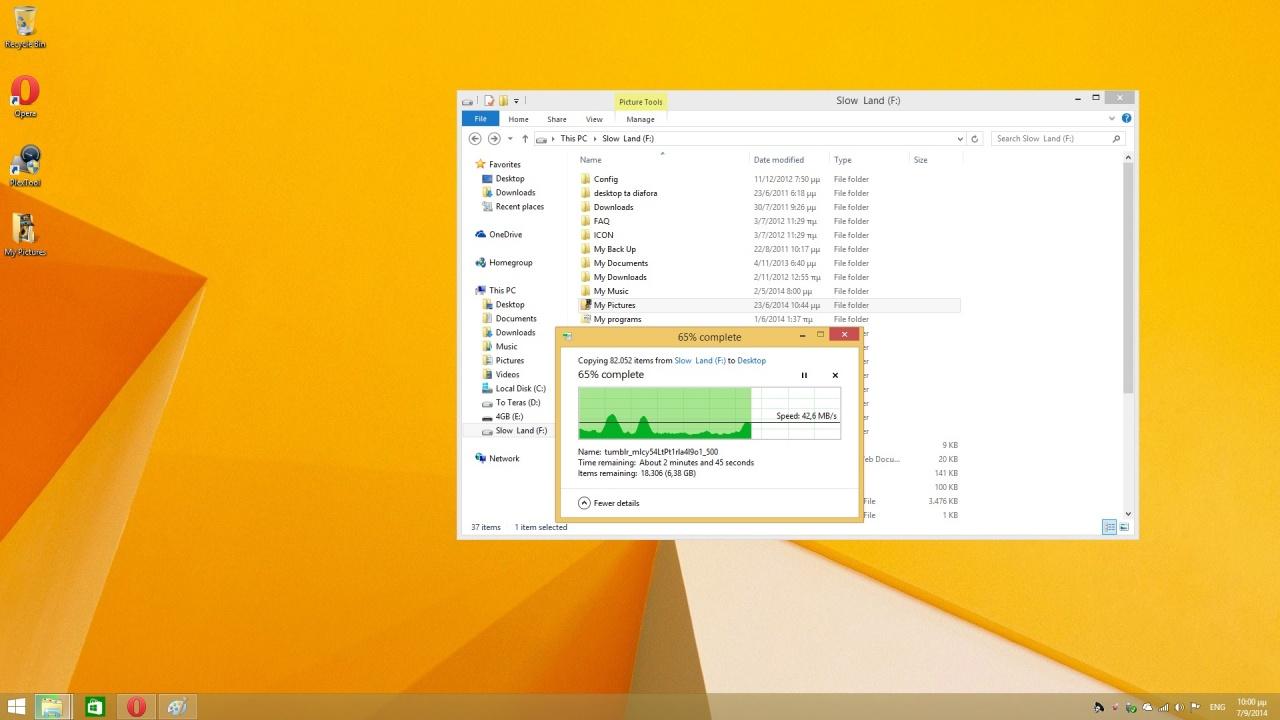Open the address bar history dropdown
This screenshot has width=1280, height=720.
click(x=960, y=139)
